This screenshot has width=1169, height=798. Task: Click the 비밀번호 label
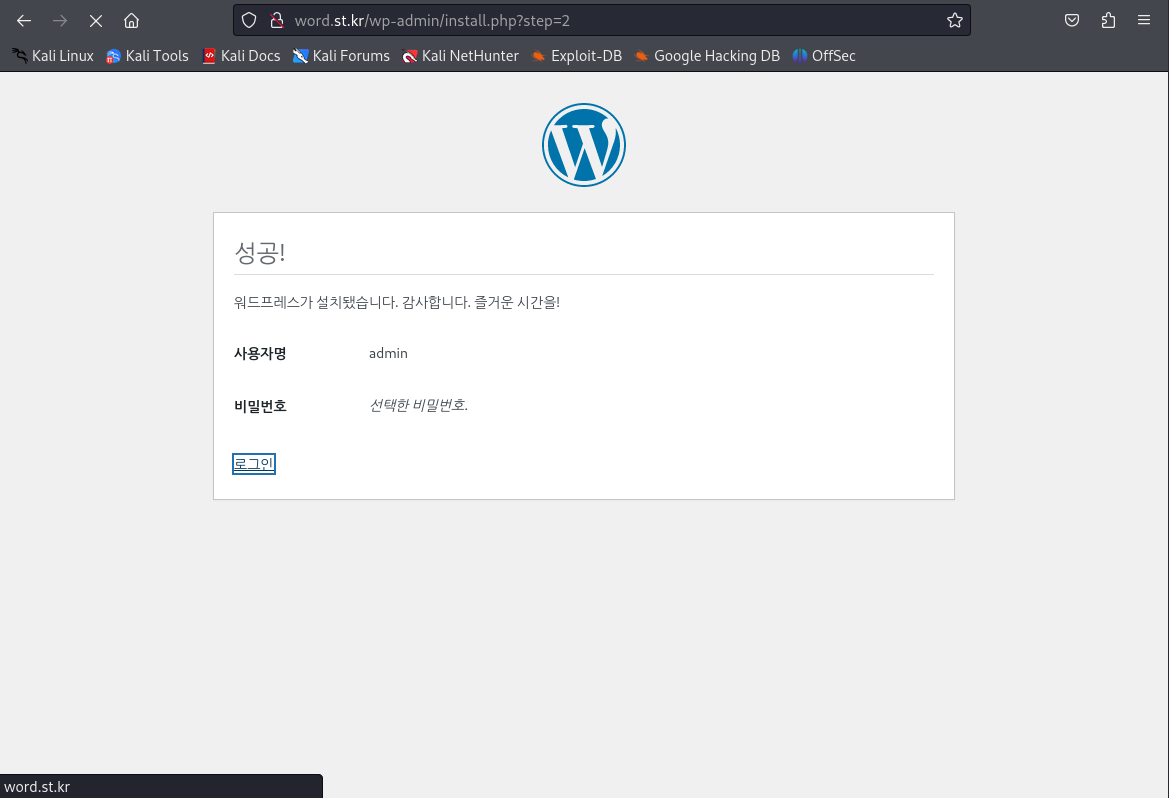[260, 406]
